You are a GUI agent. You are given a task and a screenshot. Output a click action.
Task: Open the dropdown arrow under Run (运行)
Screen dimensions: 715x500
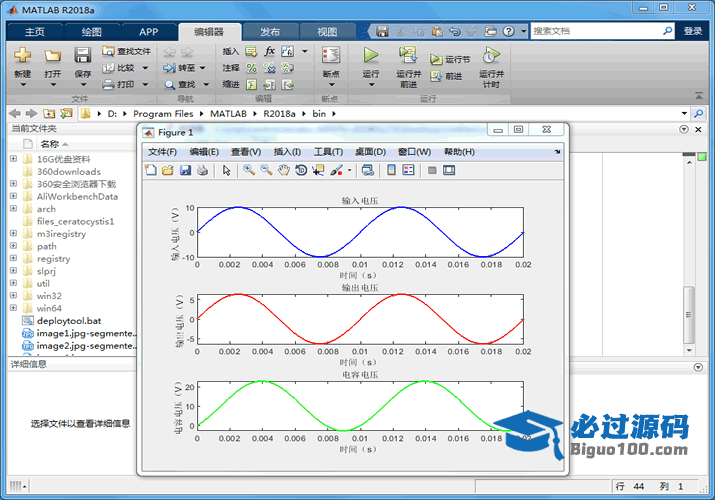tap(371, 84)
